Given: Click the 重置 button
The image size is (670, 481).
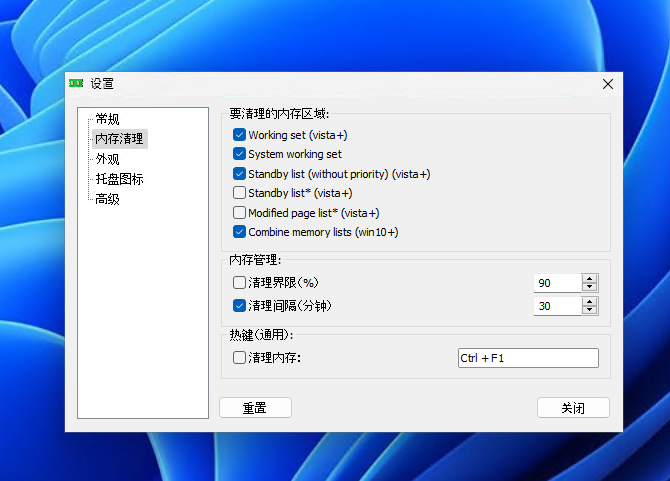Looking at the screenshot, I should (x=255, y=408).
